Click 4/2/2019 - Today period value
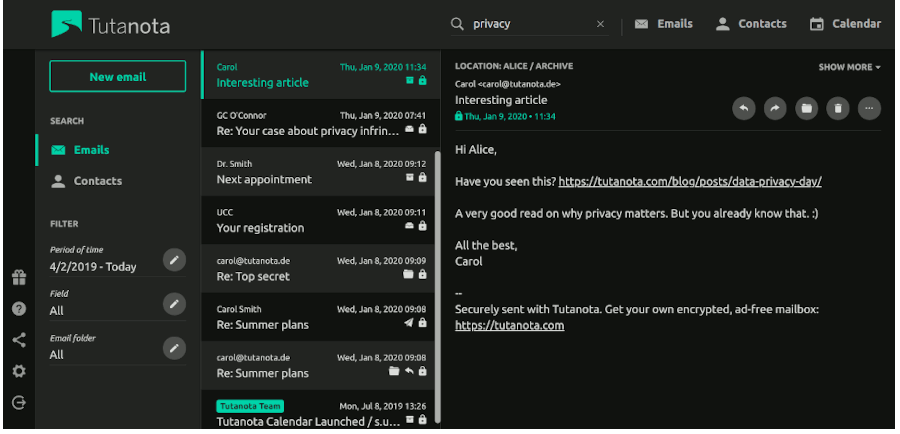This screenshot has height=434, width=900. coord(93,267)
